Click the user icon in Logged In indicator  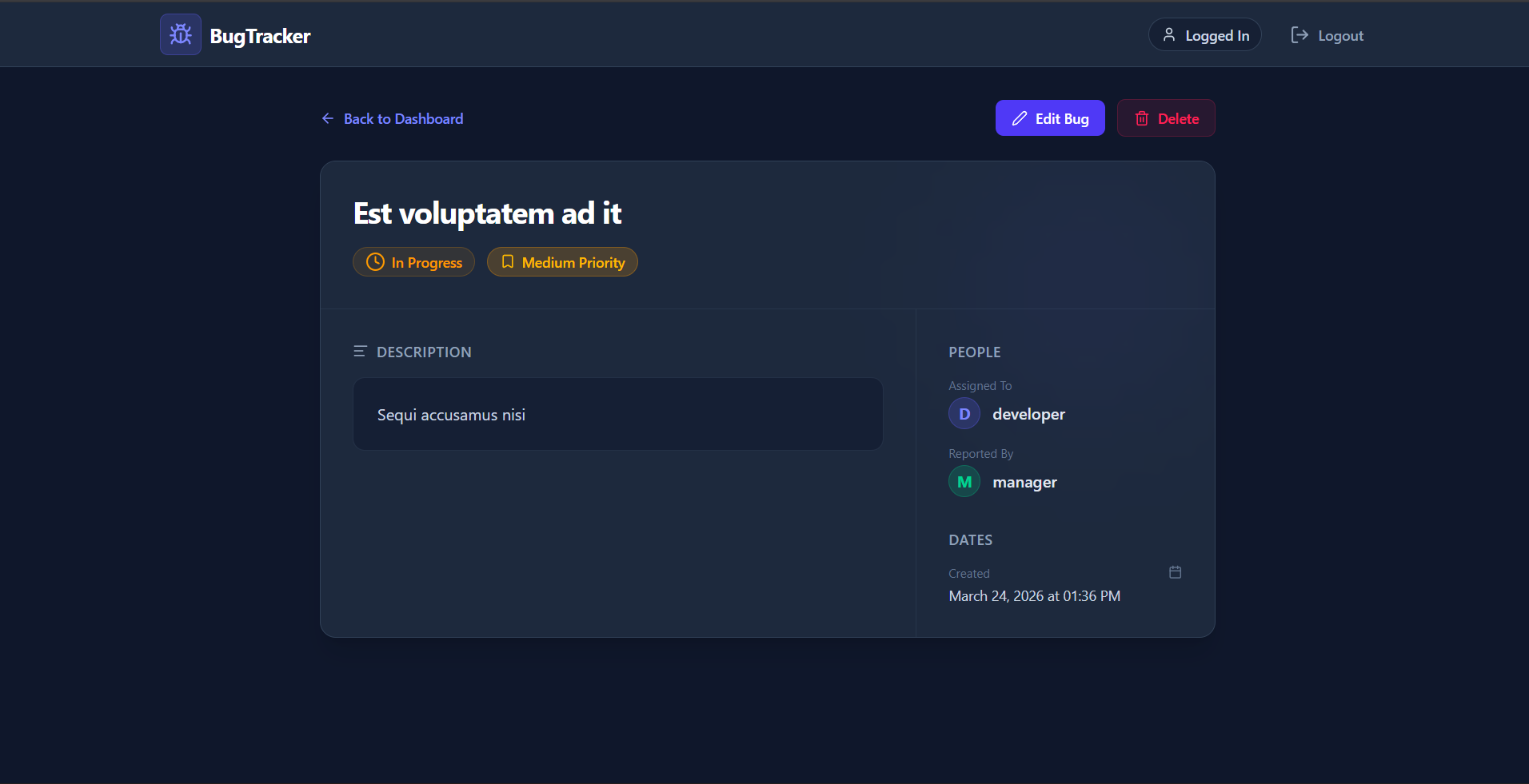click(x=1170, y=34)
